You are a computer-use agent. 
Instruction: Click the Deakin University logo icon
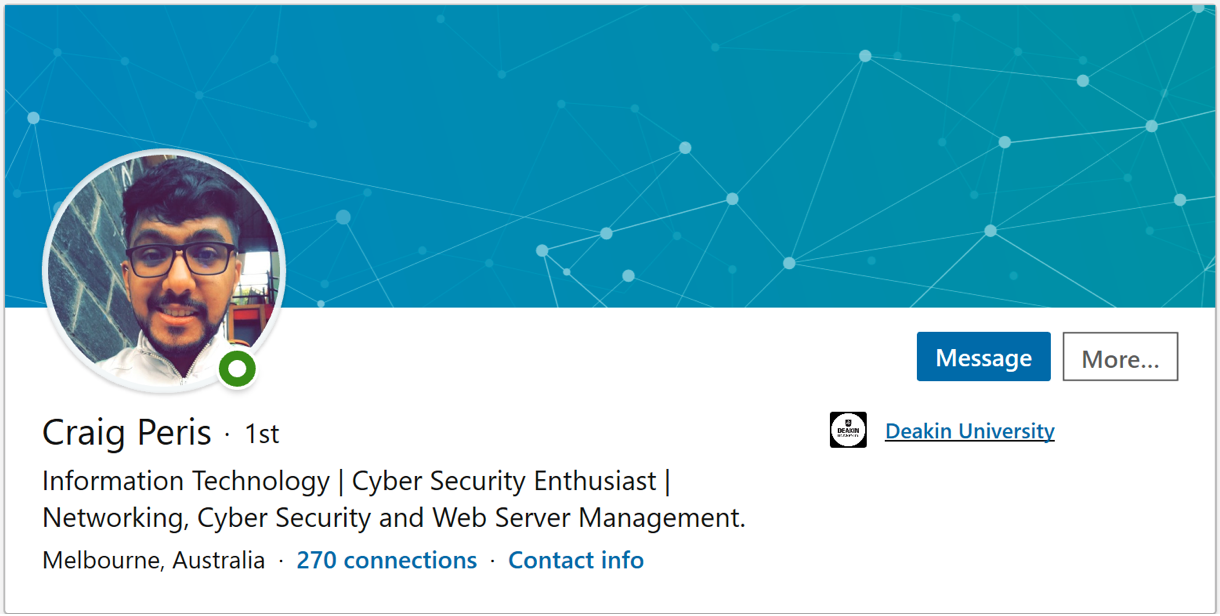tap(848, 430)
